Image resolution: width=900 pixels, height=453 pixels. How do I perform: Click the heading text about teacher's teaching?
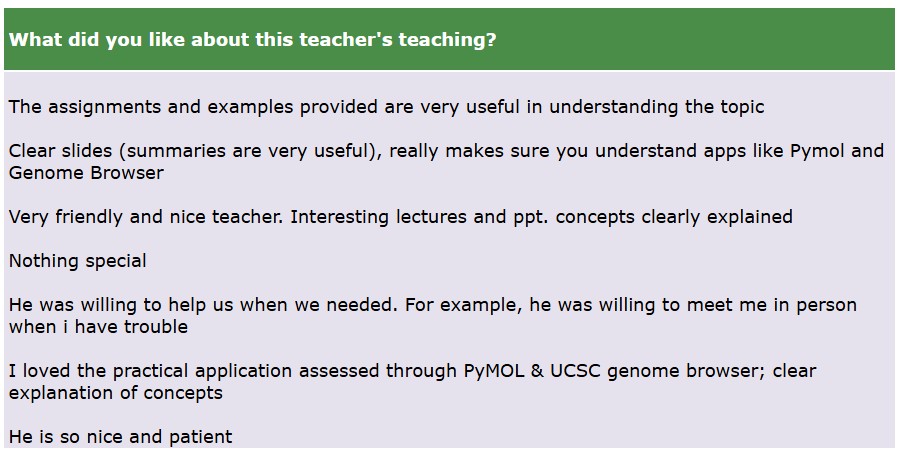click(253, 40)
